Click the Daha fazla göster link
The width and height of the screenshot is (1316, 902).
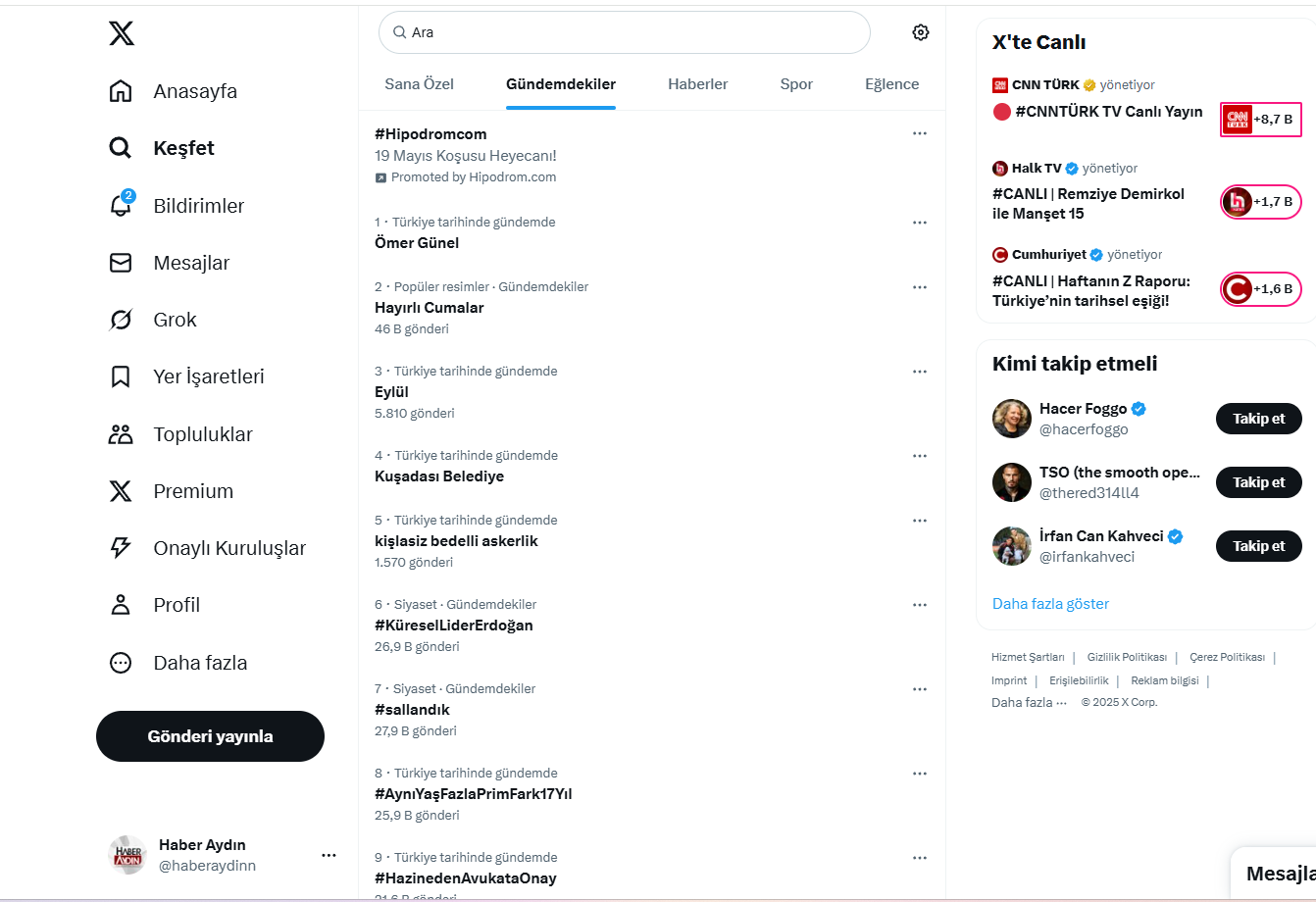coord(1050,604)
